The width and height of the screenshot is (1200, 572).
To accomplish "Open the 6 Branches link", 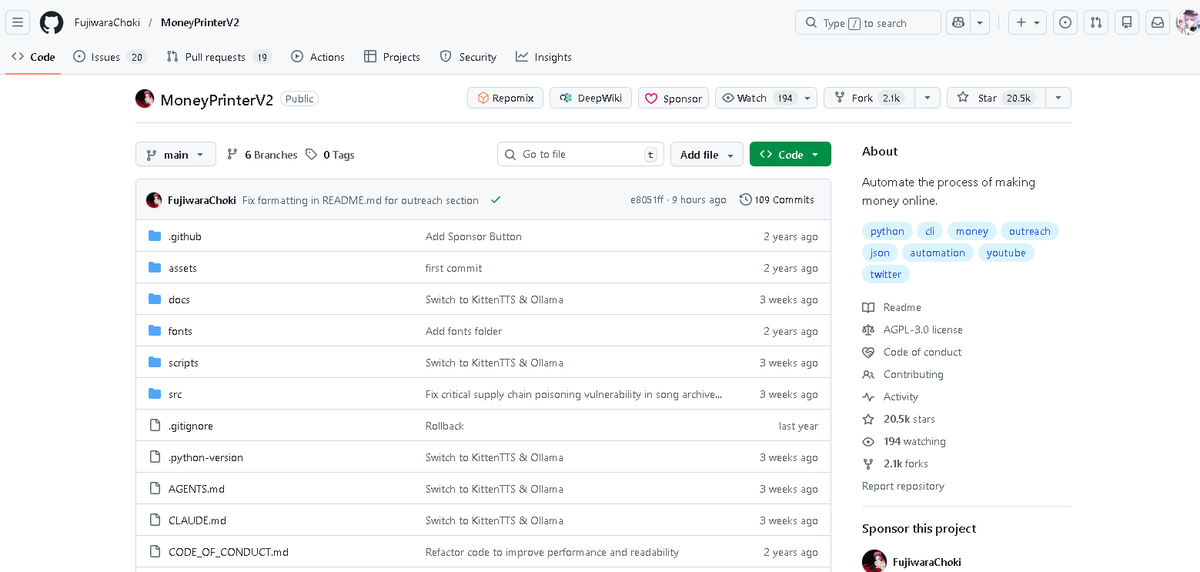I will (x=262, y=155).
